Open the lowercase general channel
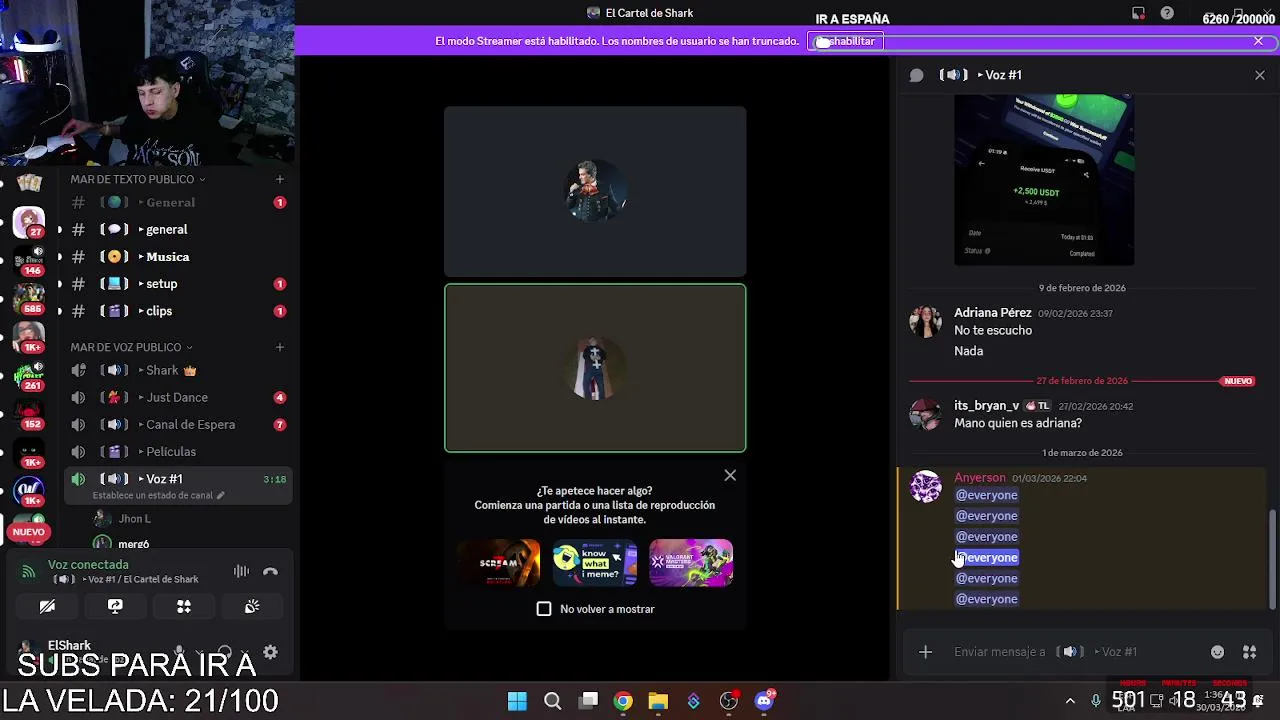Image resolution: width=1280 pixels, height=720 pixels. [x=178, y=229]
